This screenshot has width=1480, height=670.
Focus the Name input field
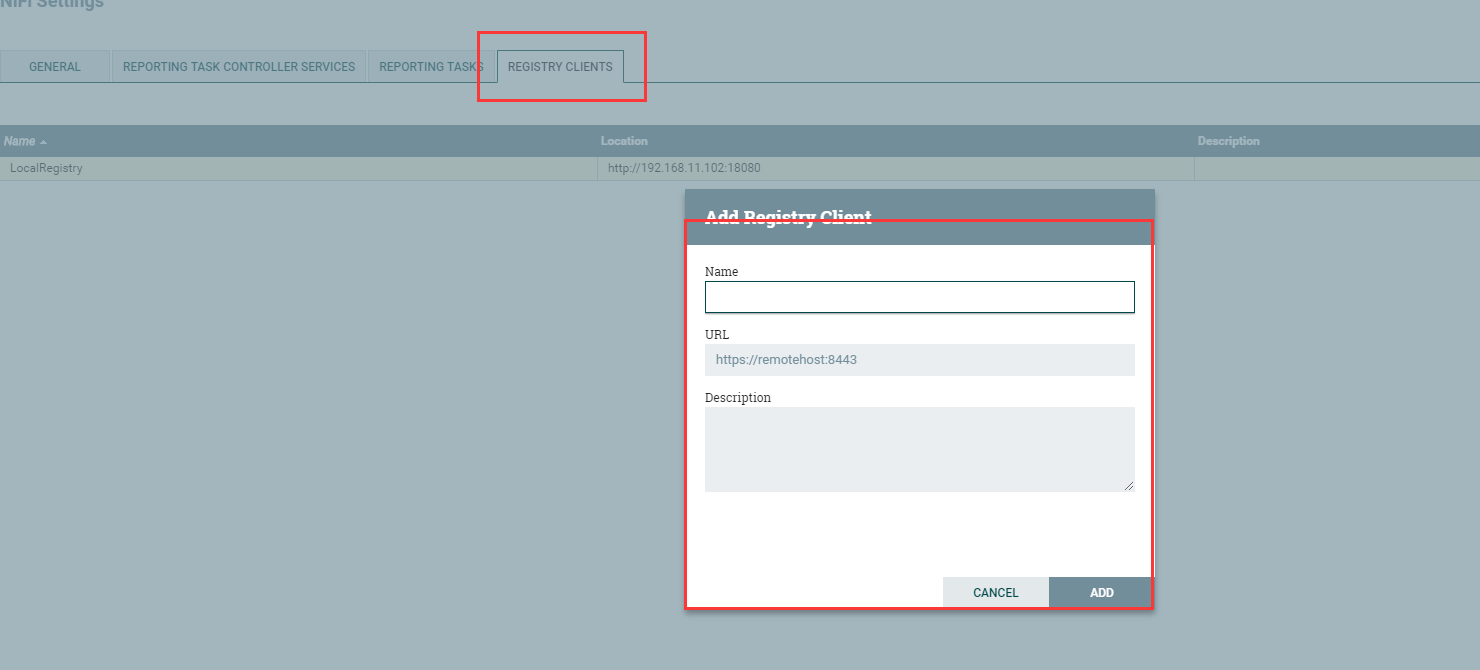coord(919,297)
